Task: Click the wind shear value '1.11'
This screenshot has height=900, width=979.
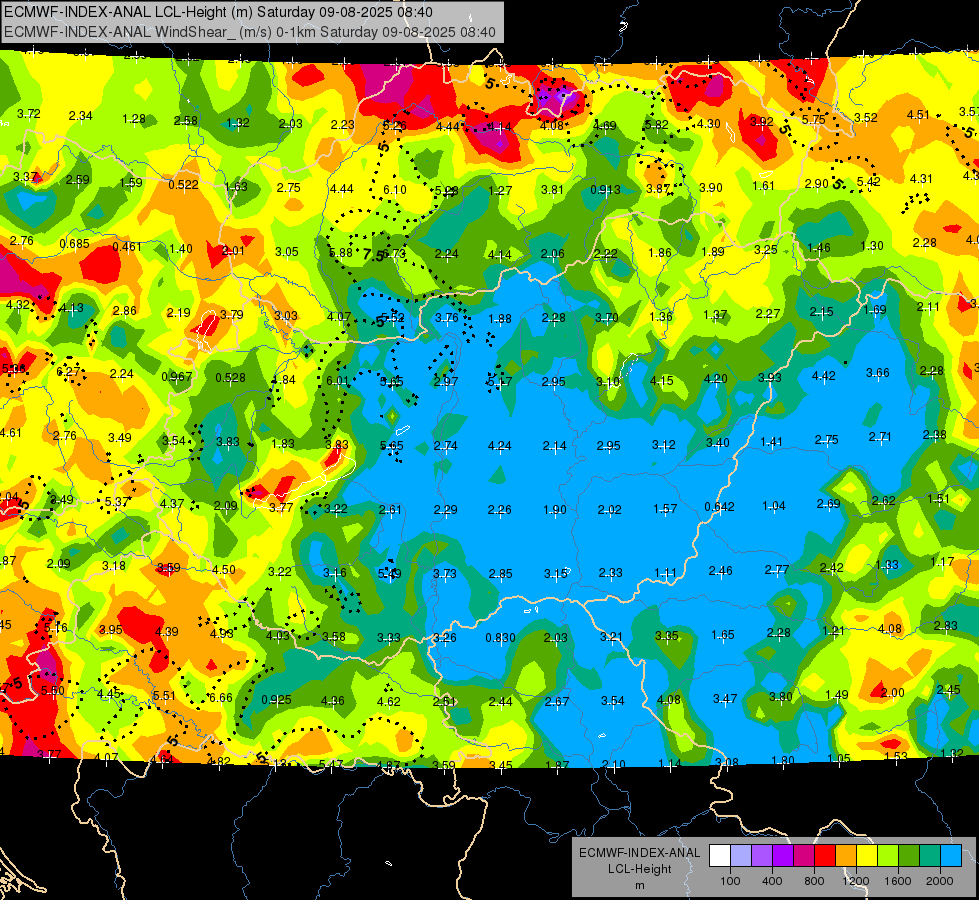Action: [x=666, y=573]
